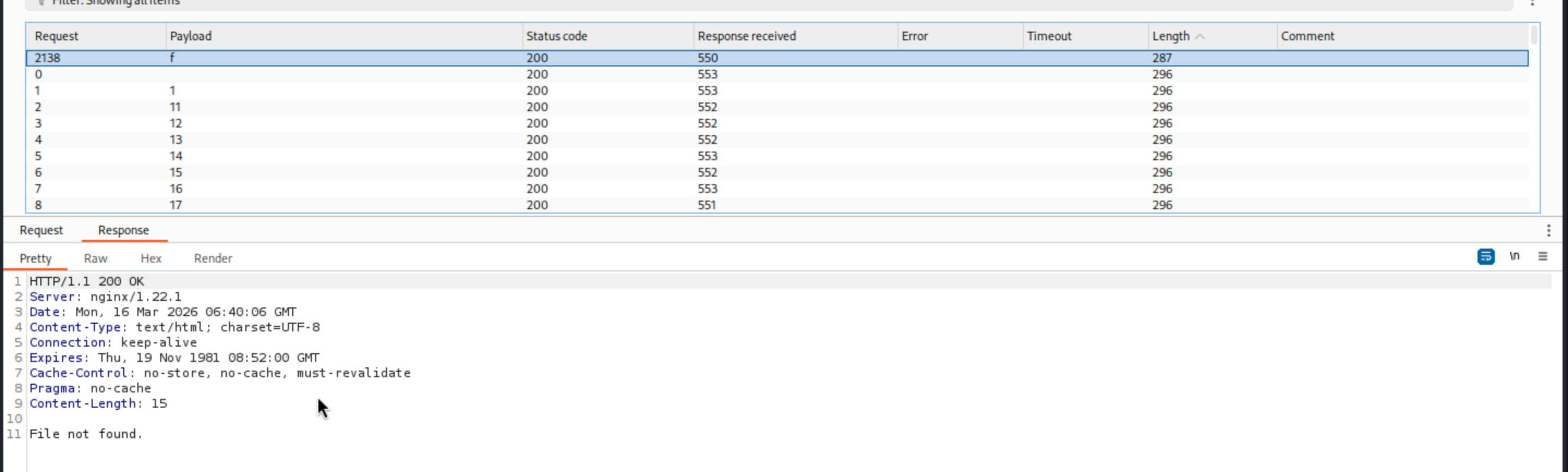Sort by Response received column
The height and width of the screenshot is (472, 1568).
click(x=746, y=37)
